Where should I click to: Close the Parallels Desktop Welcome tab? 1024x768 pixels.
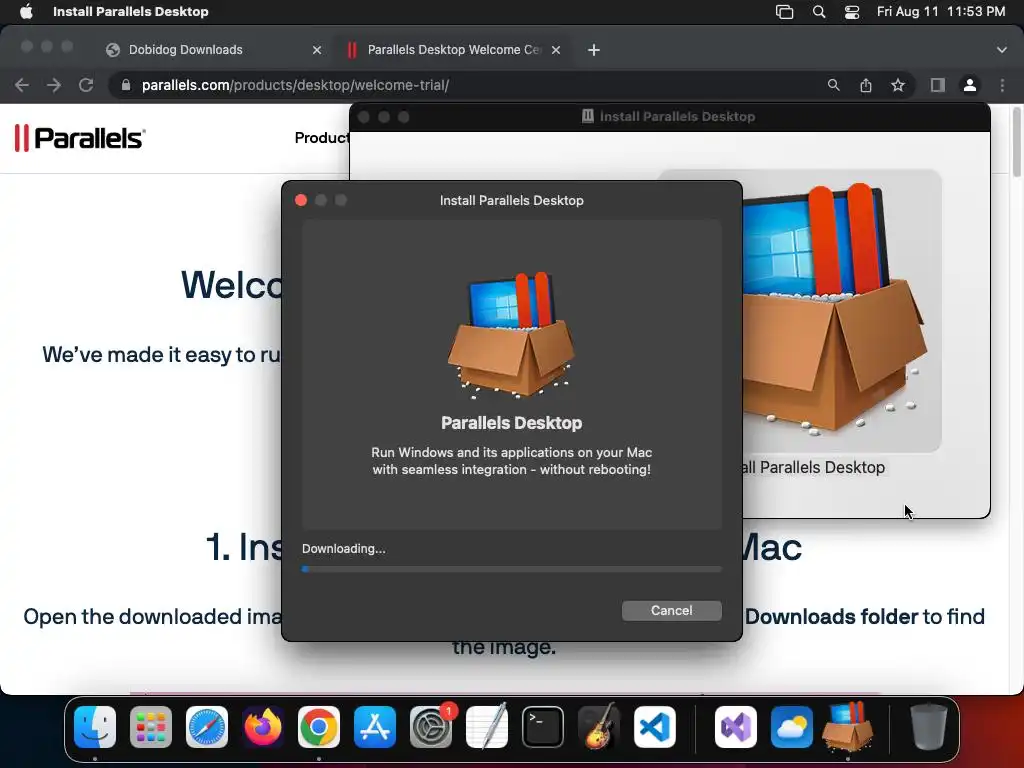pyautogui.click(x=556, y=50)
